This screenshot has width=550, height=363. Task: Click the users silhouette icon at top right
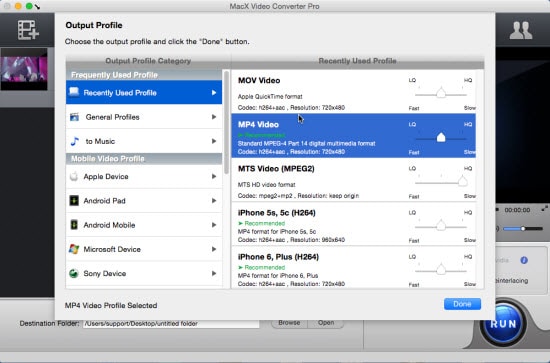[x=521, y=31]
